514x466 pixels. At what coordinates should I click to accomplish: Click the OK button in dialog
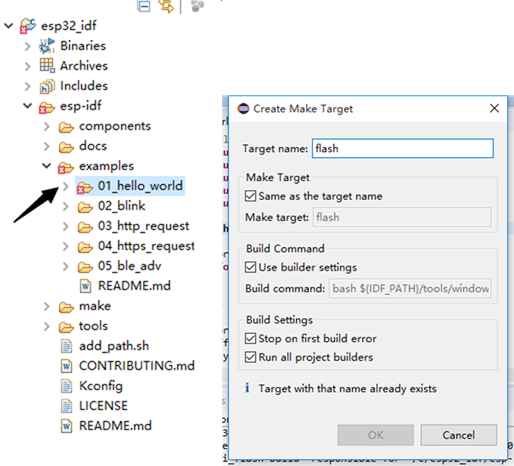(x=376, y=435)
